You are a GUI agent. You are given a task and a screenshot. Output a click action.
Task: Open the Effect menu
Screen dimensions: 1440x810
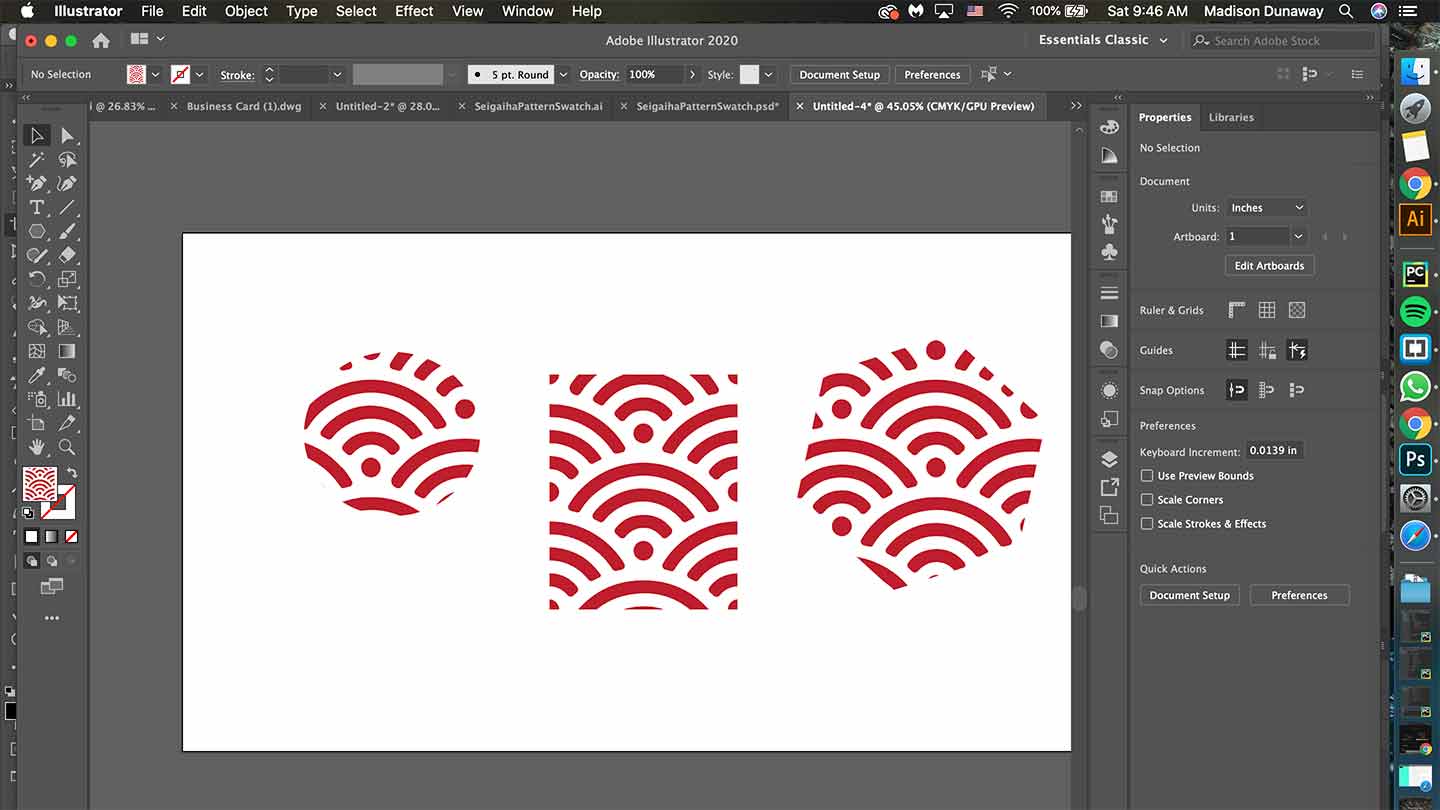click(x=414, y=11)
